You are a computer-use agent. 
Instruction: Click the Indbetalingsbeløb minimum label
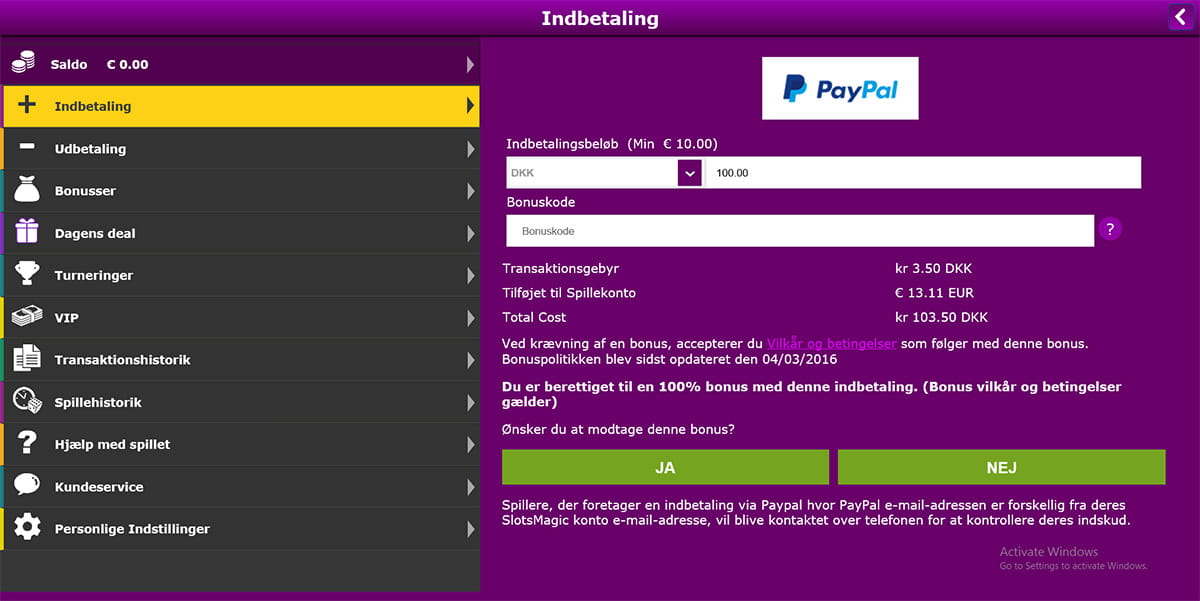click(x=612, y=144)
